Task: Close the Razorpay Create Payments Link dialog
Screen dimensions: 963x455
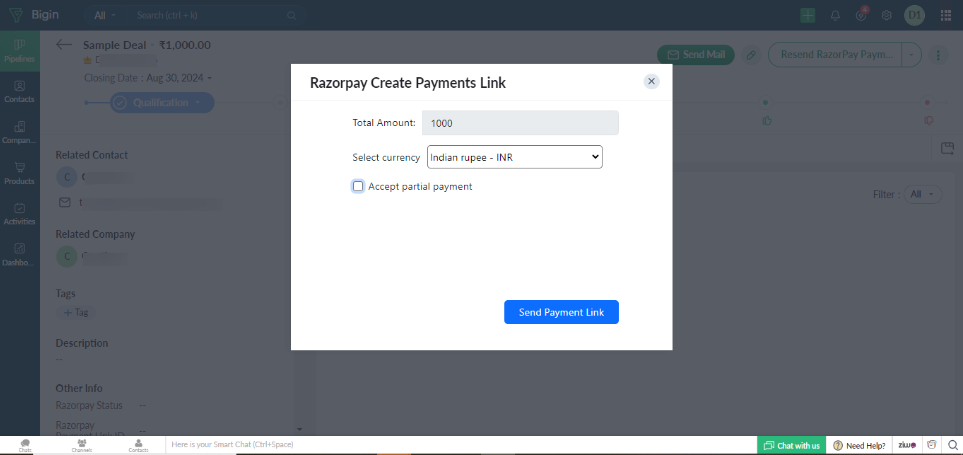Action: coord(652,81)
